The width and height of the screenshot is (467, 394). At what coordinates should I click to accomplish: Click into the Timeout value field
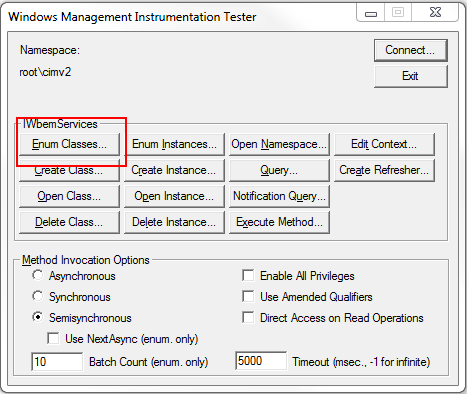[x=261, y=361]
